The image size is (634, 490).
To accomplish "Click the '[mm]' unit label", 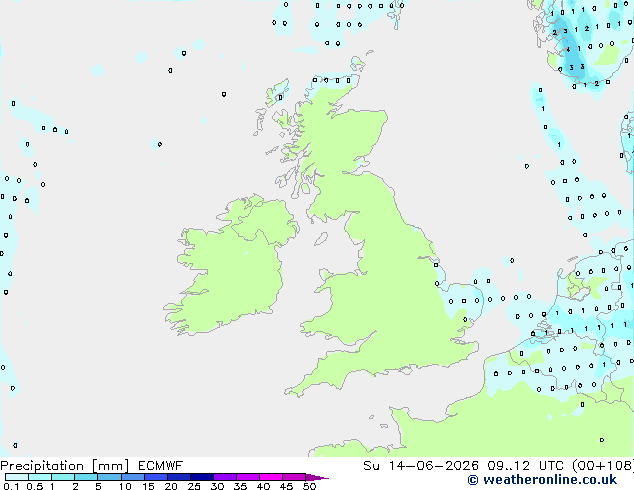I will coord(110,466).
